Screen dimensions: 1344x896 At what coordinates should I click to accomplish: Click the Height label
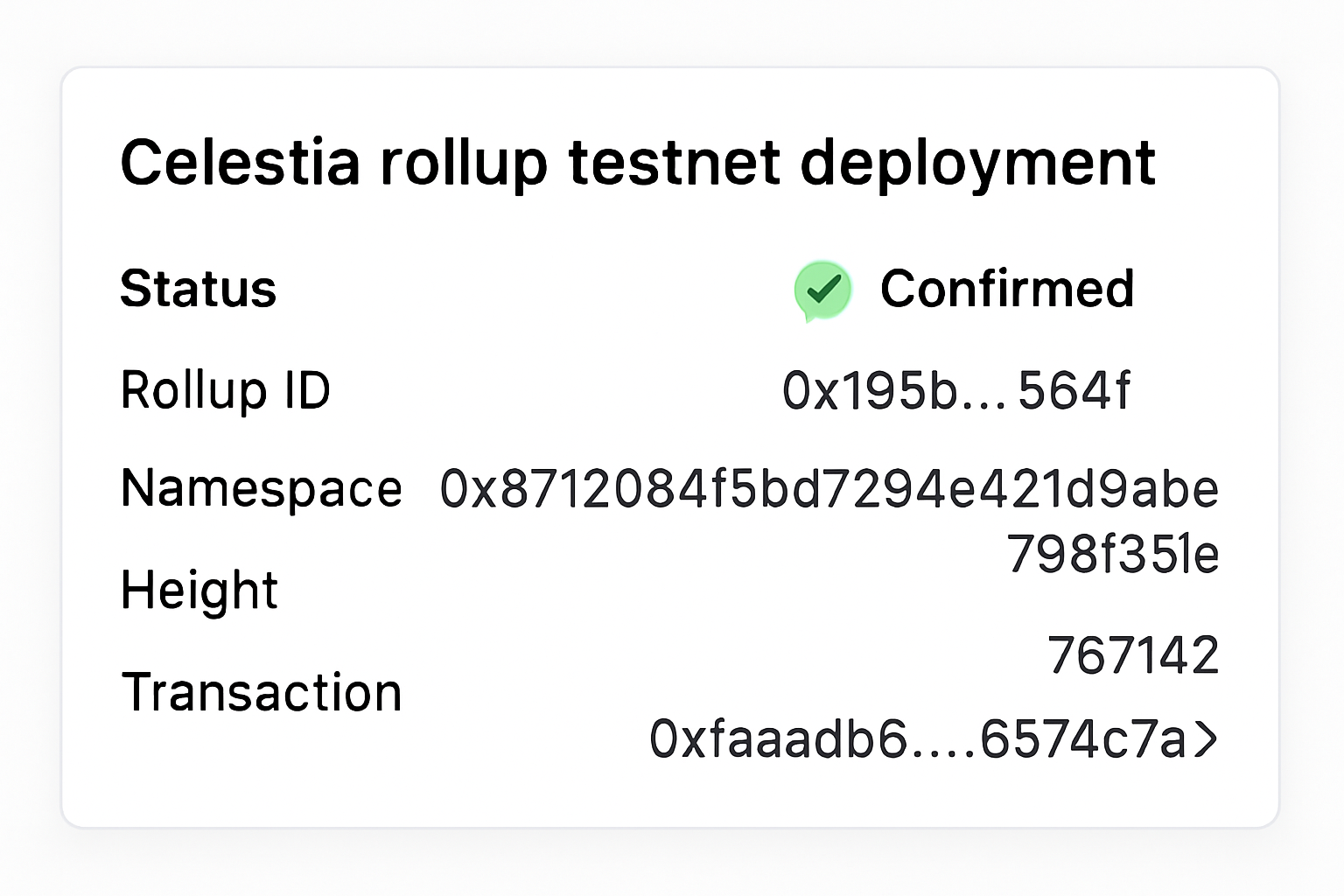tap(199, 589)
